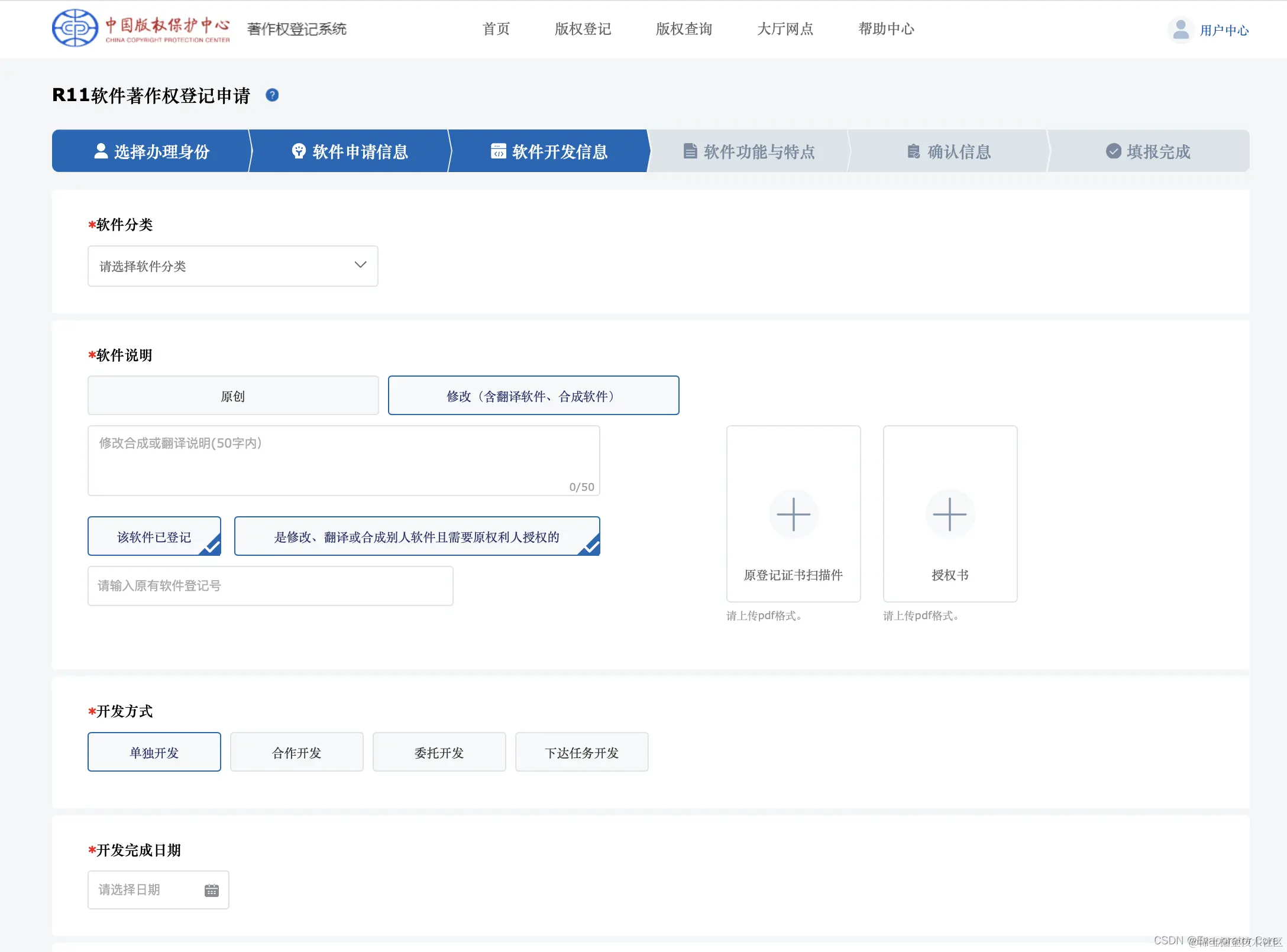Screen dimensions: 1287x952
Task: Open the R11 form help icon
Action: point(272,95)
